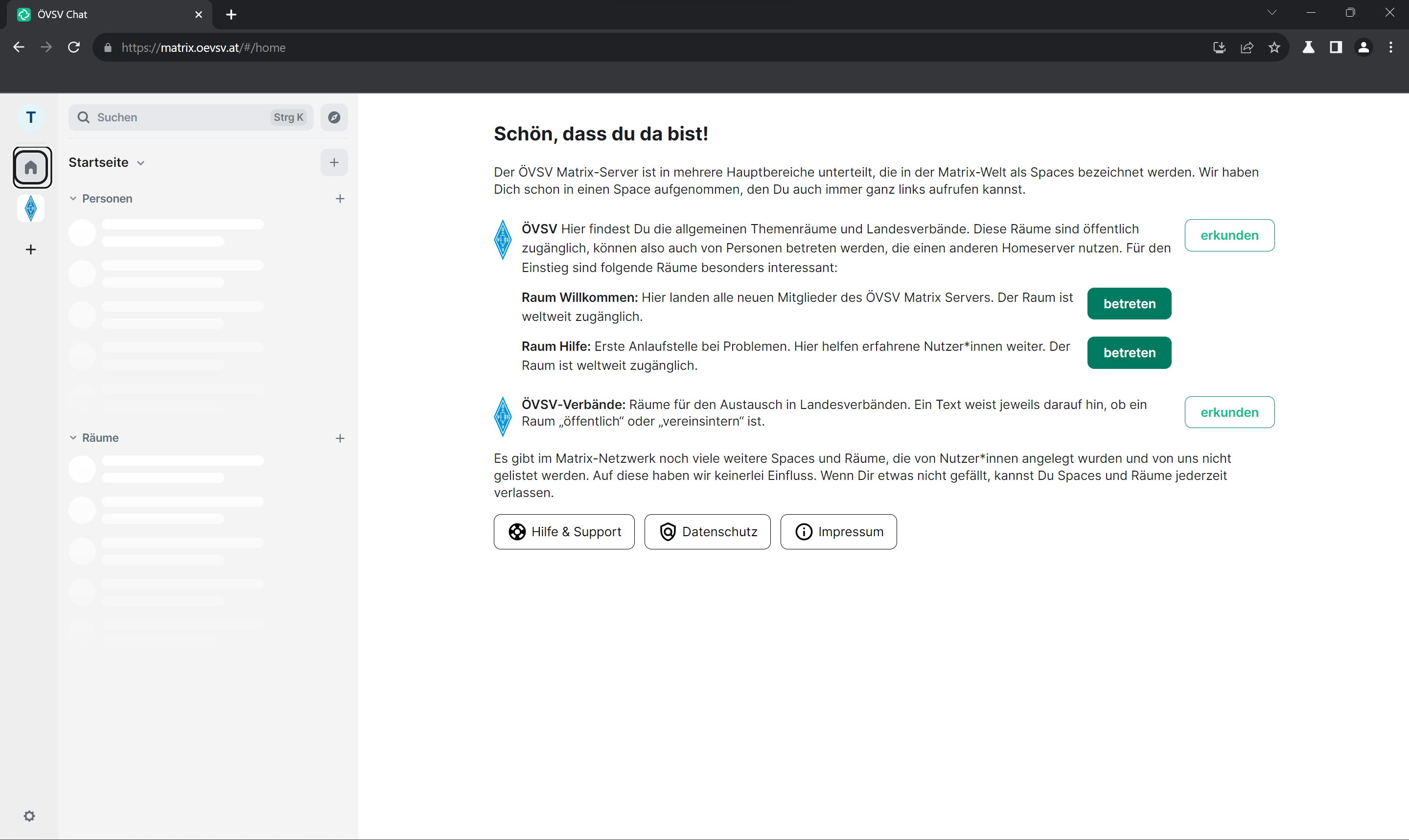
Task: Click betreten for Raum Hilfe
Action: coord(1130,353)
